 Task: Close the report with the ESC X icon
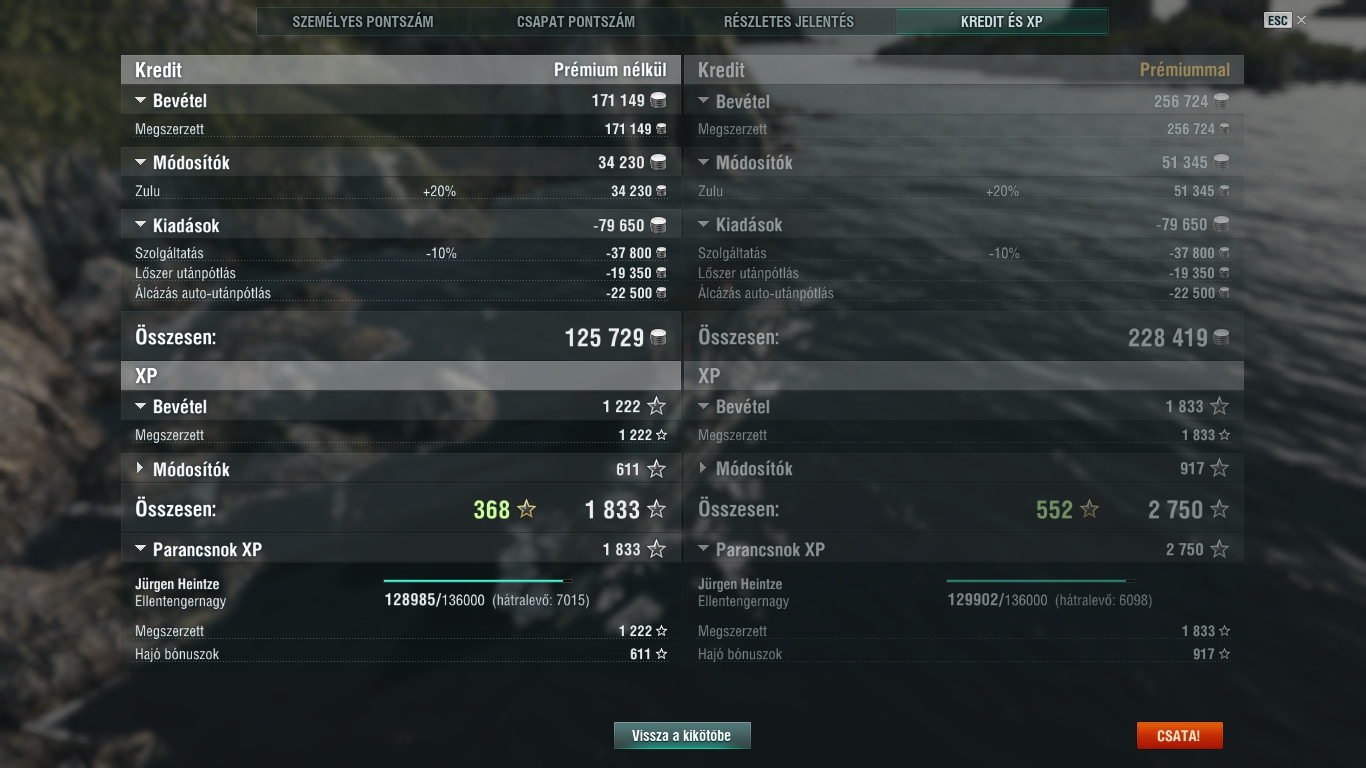pyautogui.click(x=1301, y=20)
